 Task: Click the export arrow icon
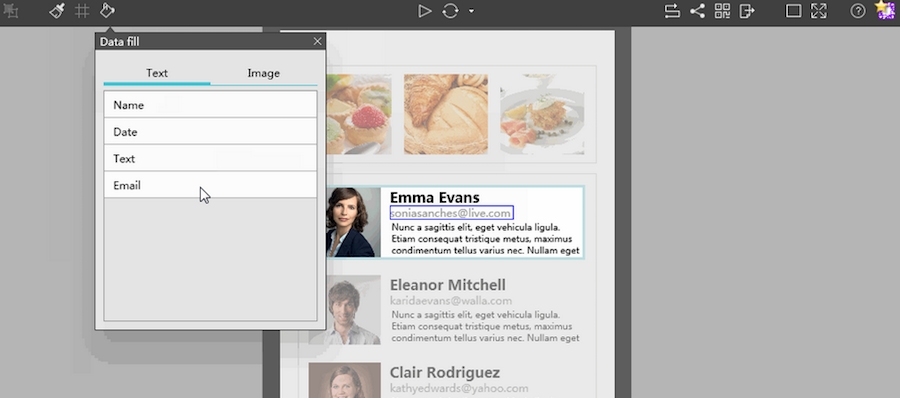(x=747, y=11)
